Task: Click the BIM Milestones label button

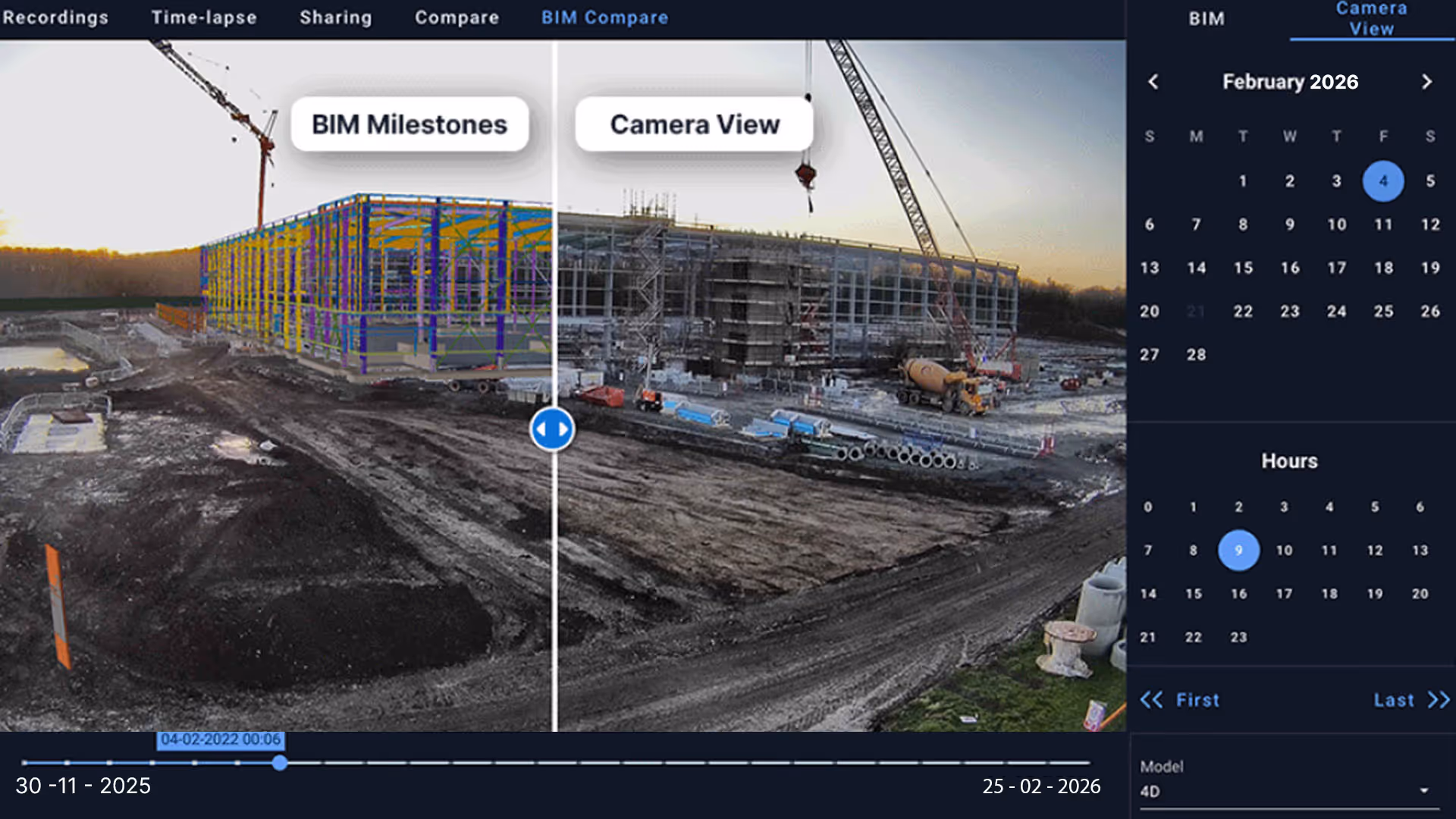Action: [409, 124]
